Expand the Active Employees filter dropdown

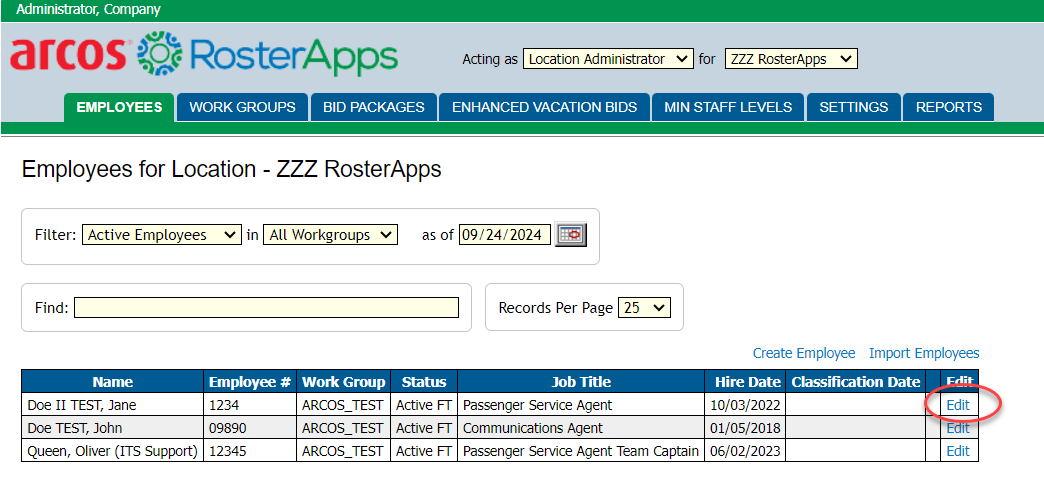tap(161, 235)
